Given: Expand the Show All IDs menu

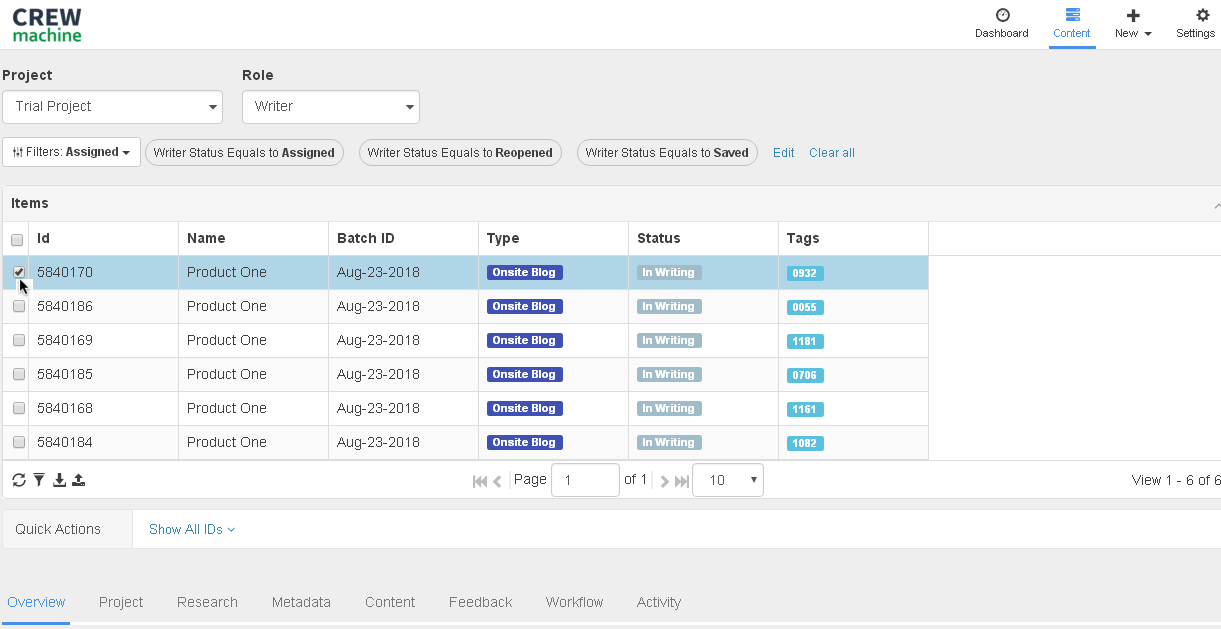Looking at the screenshot, I should coord(192,529).
